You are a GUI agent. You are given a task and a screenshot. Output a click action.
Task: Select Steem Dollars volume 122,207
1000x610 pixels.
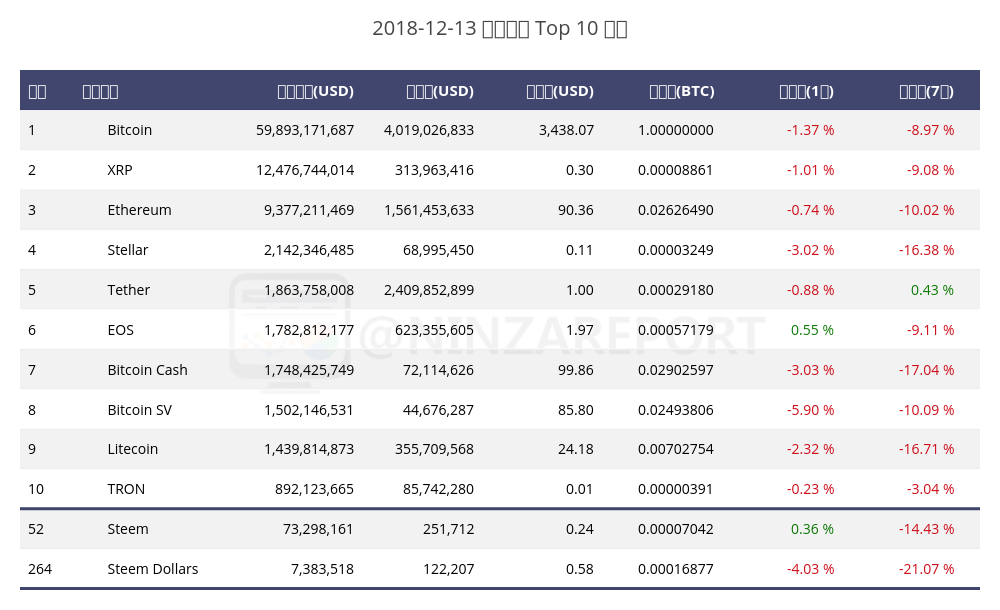point(448,569)
